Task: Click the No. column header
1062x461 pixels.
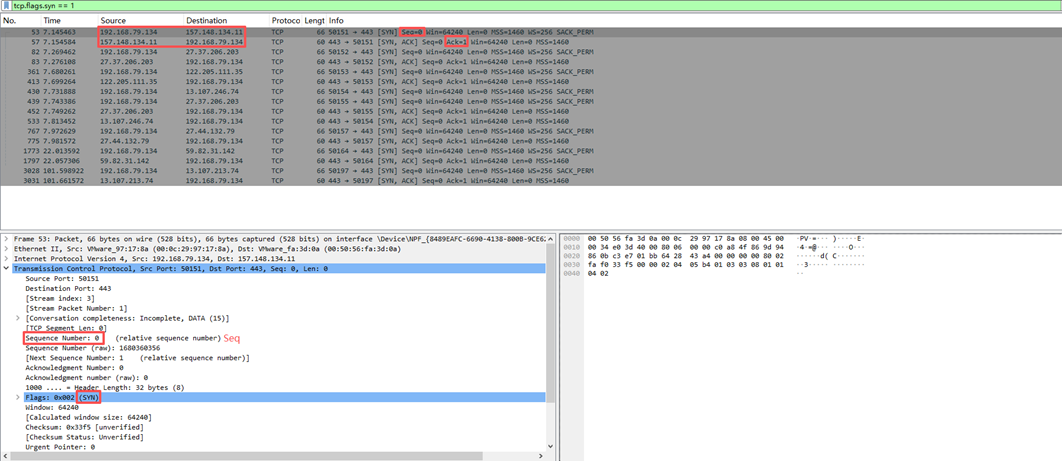Action: point(11,20)
